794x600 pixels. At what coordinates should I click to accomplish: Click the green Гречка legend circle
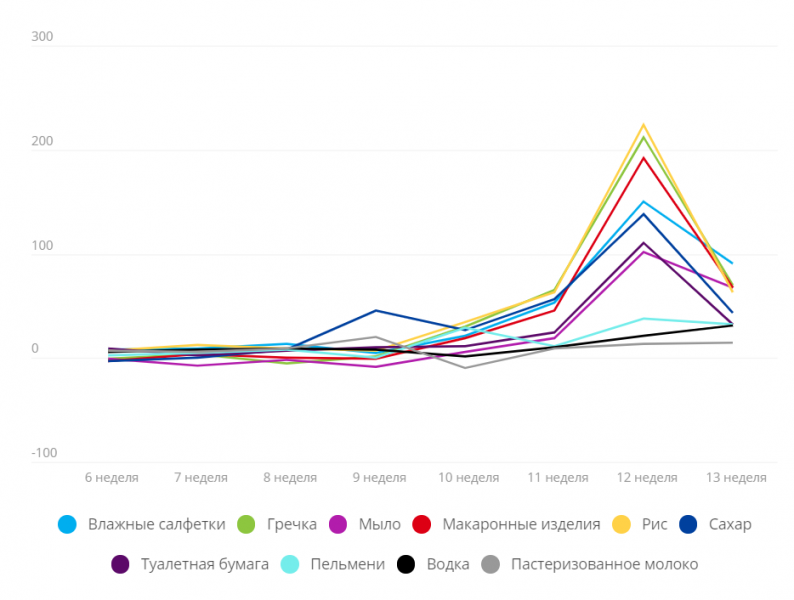[x=247, y=524]
